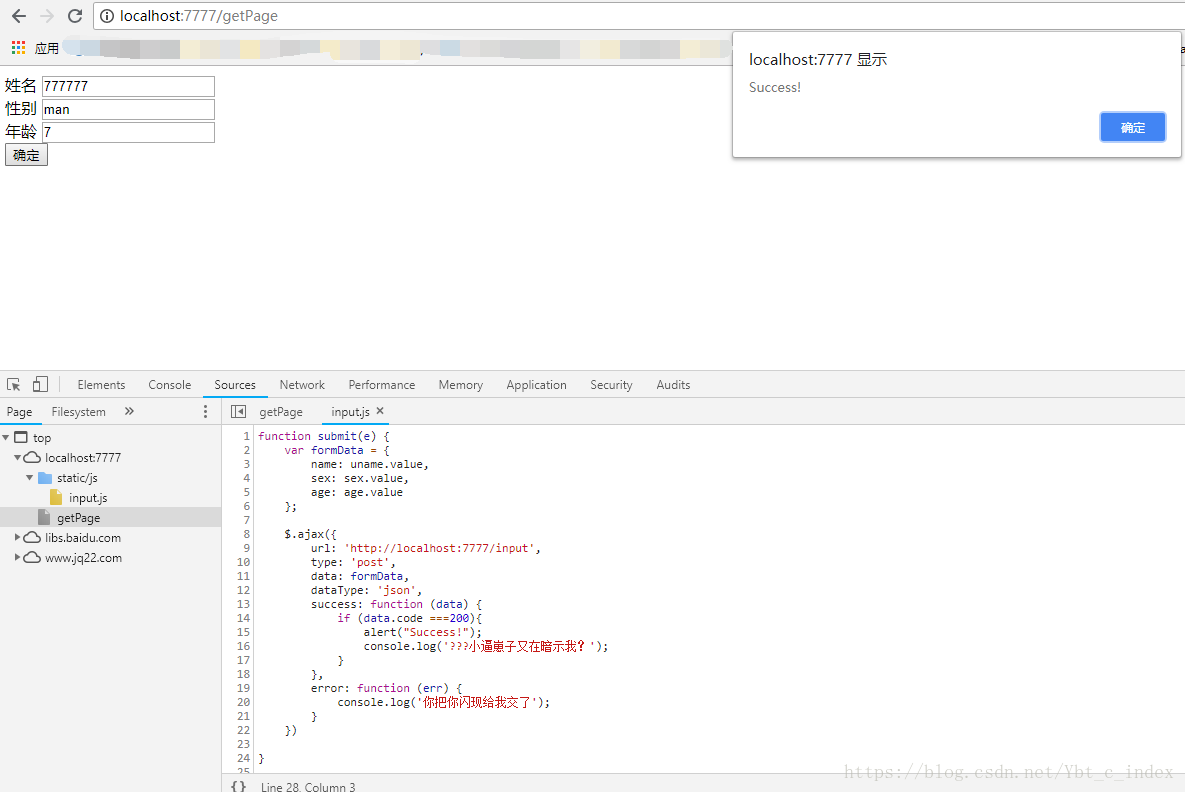Reload the page with the refresh icon
This screenshot has height=792, width=1185.
tap(75, 16)
